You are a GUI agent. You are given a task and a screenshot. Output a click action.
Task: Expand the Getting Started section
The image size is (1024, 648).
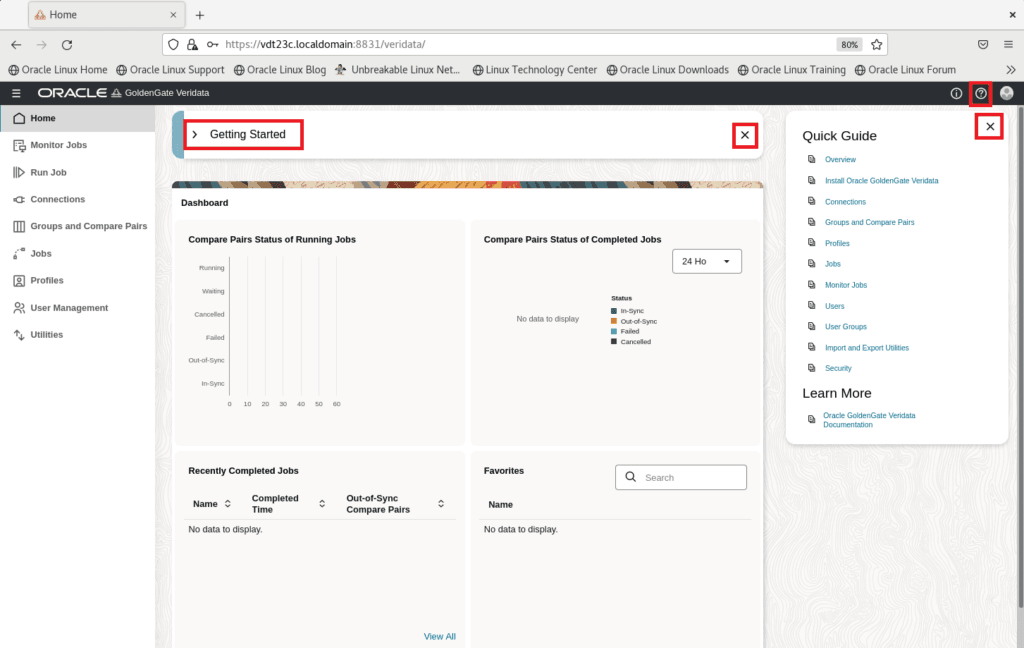point(195,133)
